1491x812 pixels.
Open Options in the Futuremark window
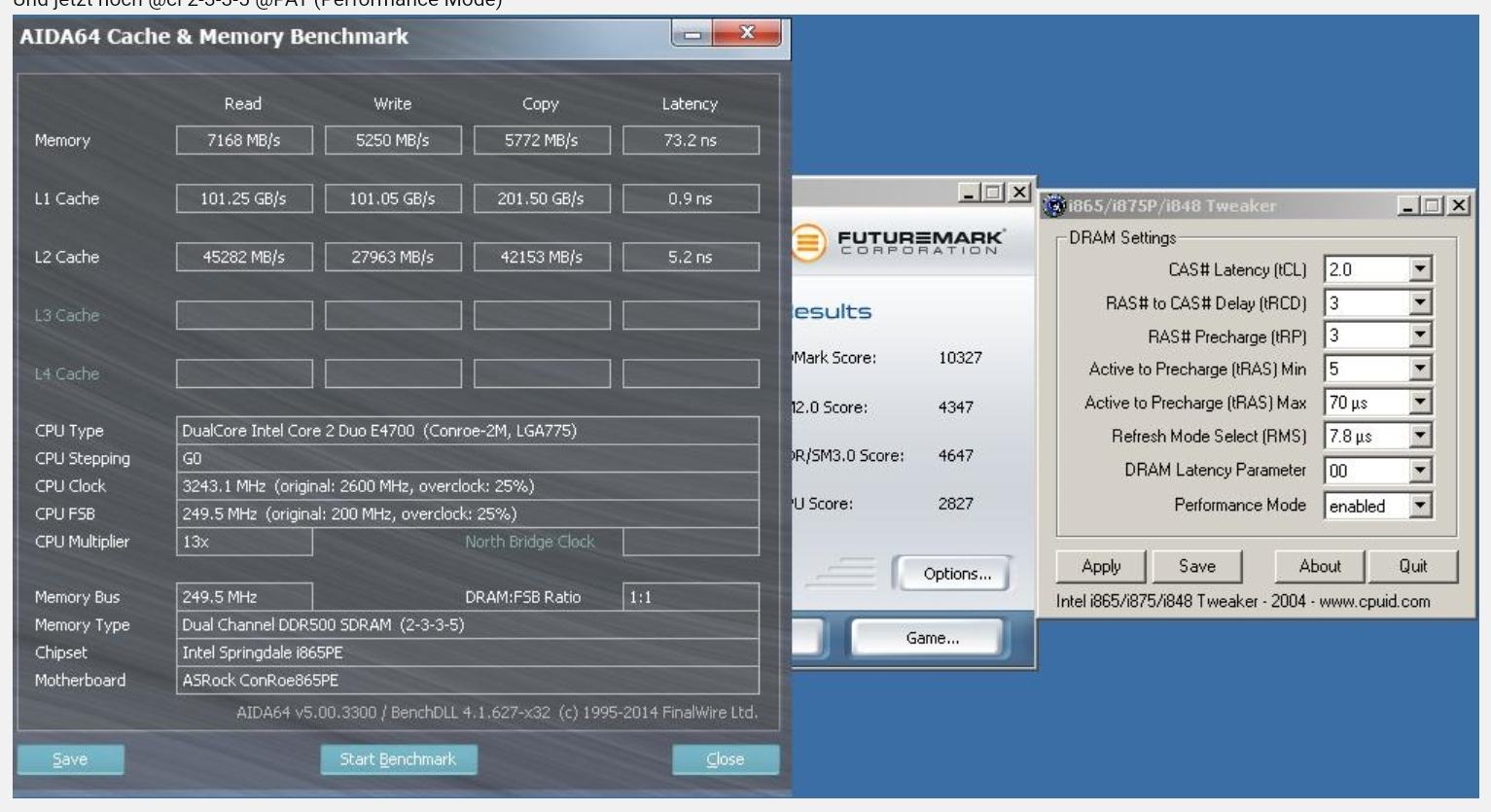click(x=957, y=574)
